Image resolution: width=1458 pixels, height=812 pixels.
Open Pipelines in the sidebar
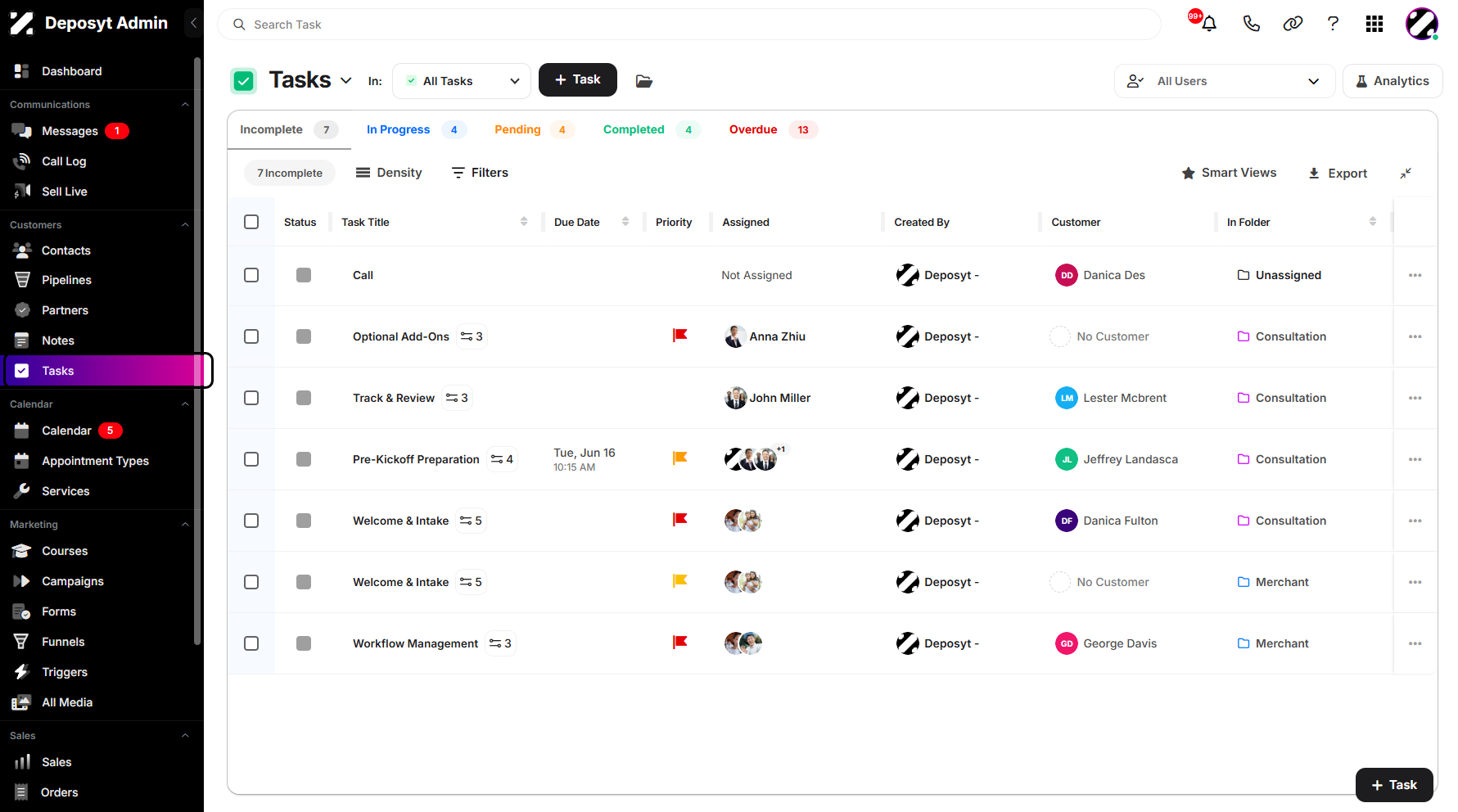66,280
